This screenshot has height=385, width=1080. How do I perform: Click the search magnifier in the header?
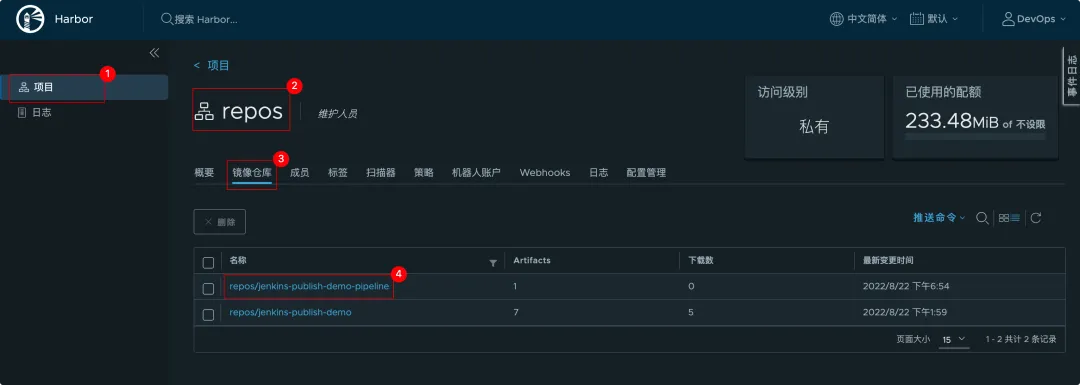tap(167, 19)
